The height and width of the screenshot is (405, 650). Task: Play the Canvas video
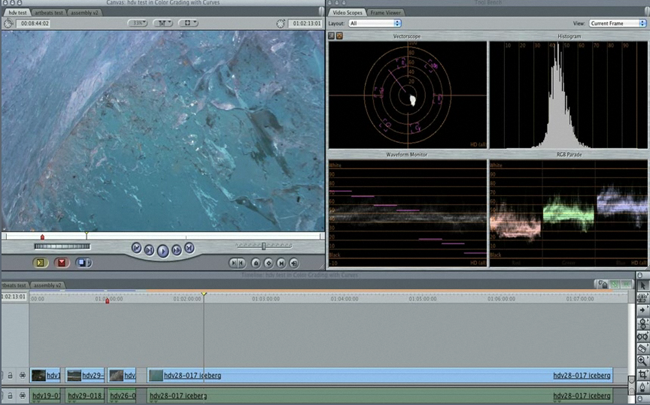pyautogui.click(x=163, y=251)
